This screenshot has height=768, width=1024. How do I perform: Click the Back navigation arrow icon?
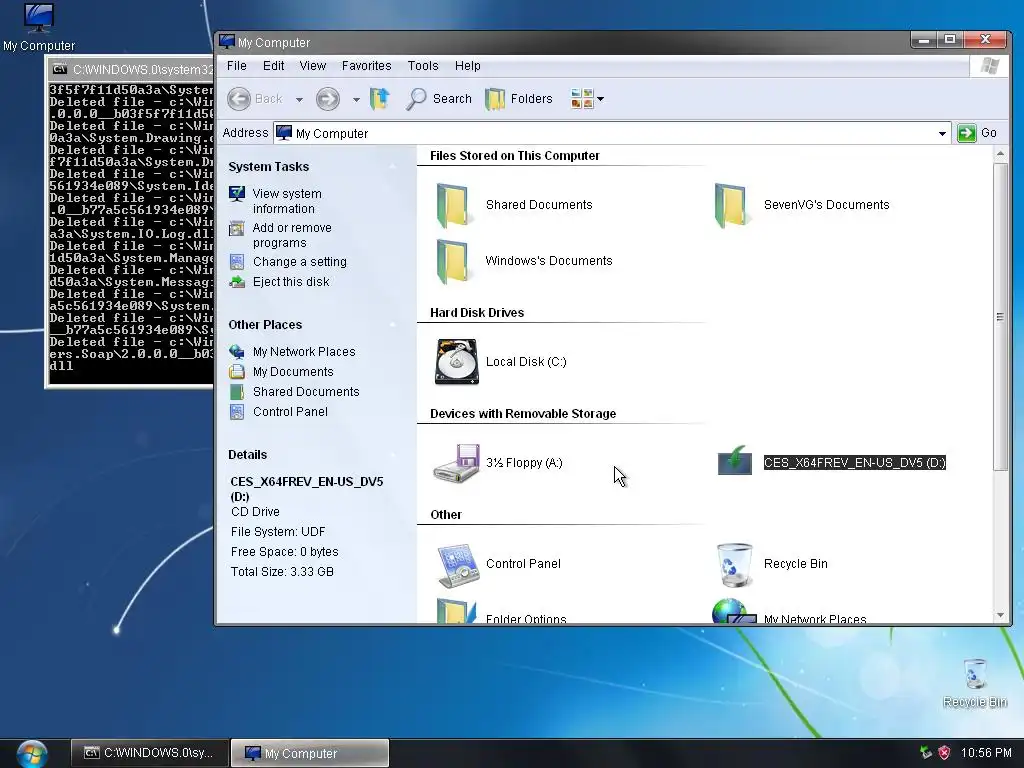[x=239, y=99]
